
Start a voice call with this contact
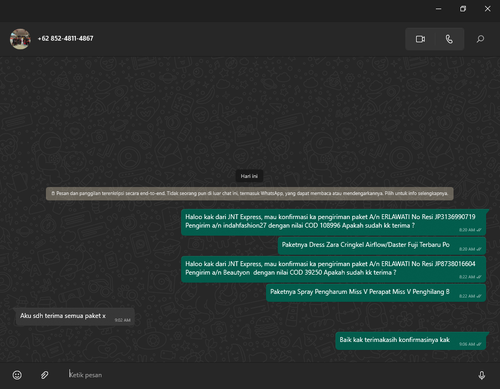[449, 39]
